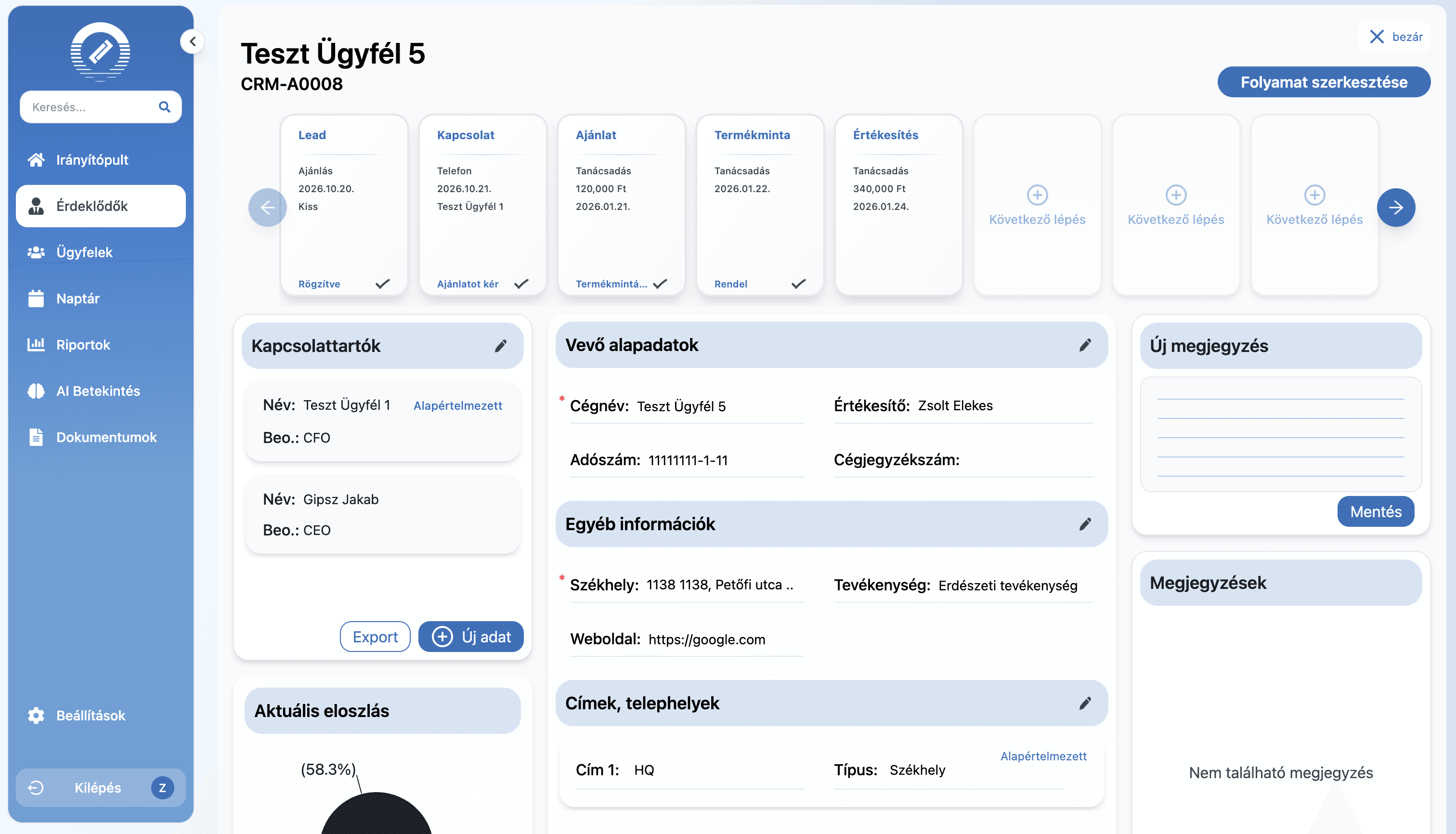Edit Címek, telephelyek section pencil icon

point(1085,704)
